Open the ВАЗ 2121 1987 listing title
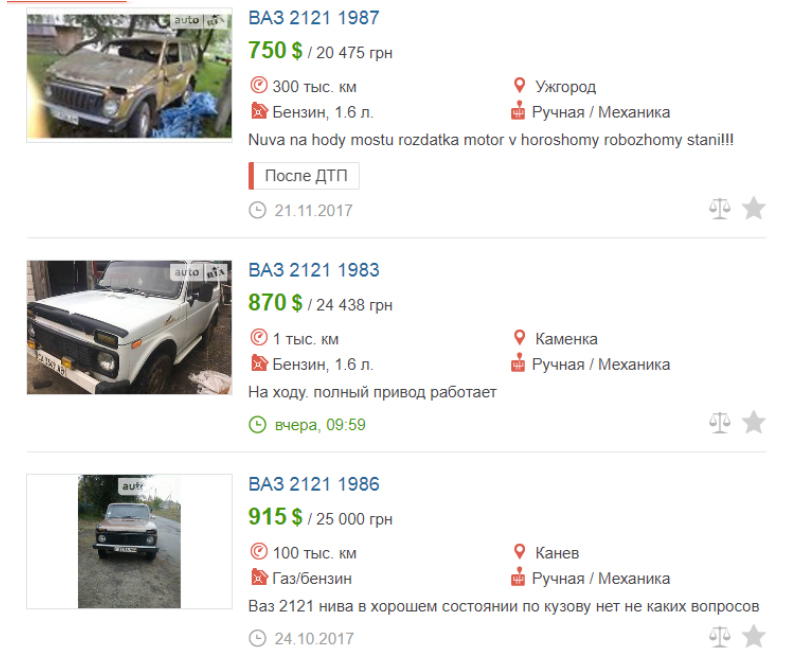795x660 pixels. (x=314, y=18)
